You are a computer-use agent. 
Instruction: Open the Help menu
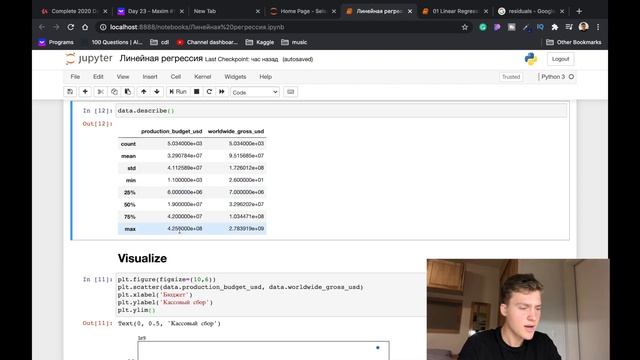(265, 77)
